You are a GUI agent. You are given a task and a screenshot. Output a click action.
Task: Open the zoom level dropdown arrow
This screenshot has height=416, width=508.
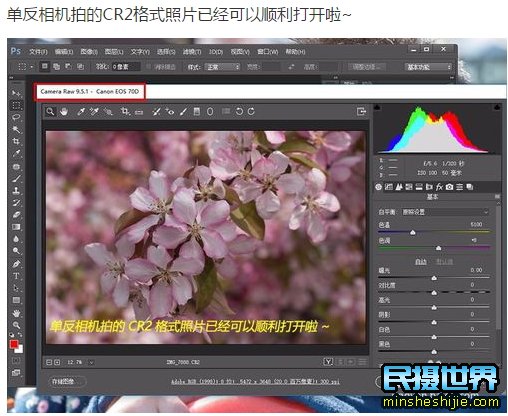pos(91,362)
